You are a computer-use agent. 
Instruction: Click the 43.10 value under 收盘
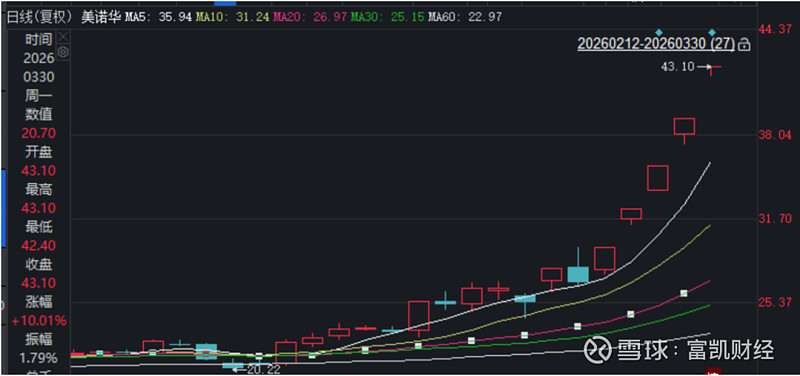point(39,283)
